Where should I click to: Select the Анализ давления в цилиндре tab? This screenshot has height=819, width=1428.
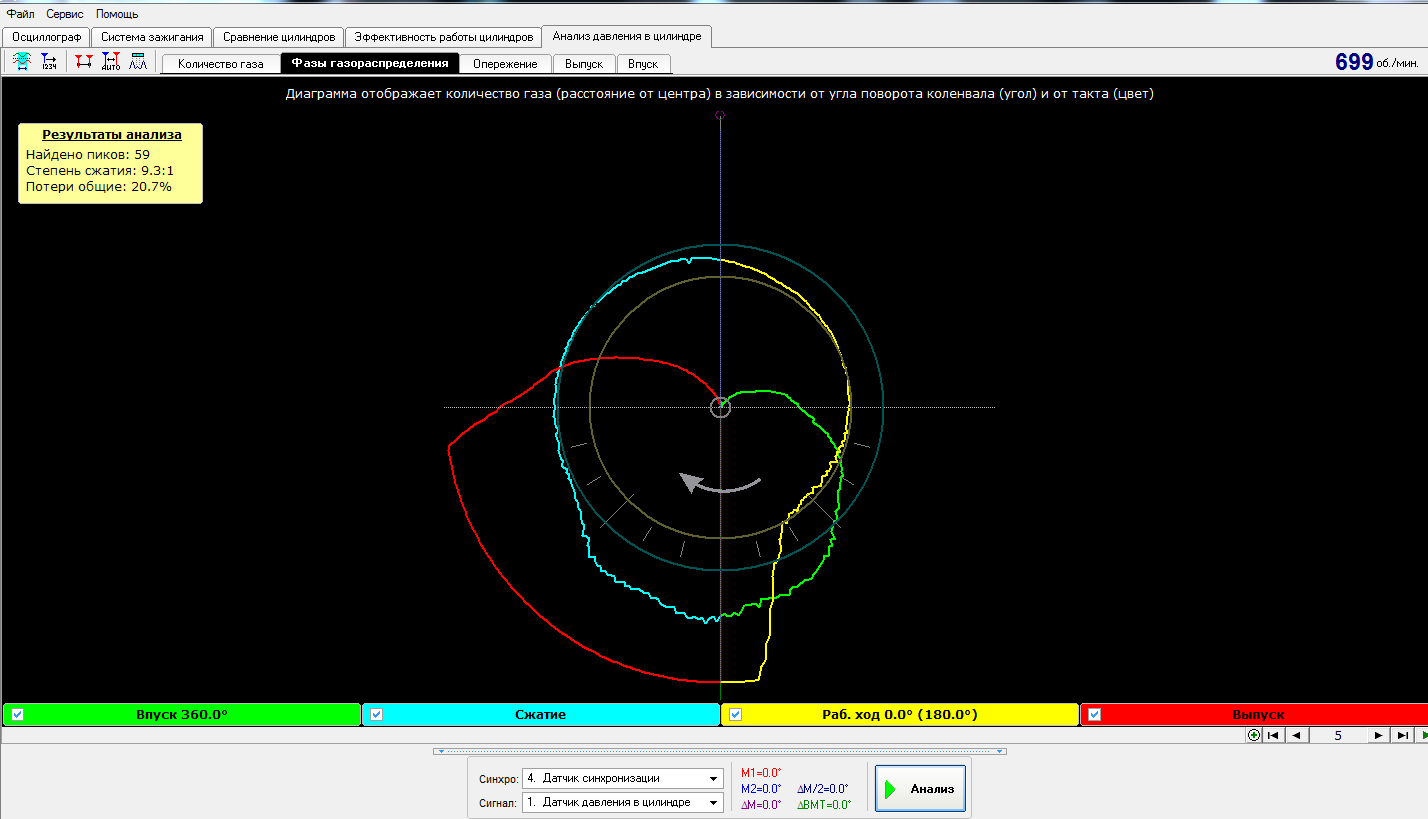coord(627,36)
